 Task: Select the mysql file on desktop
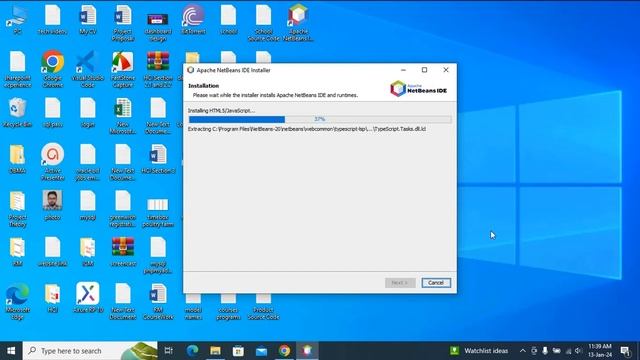(88, 205)
